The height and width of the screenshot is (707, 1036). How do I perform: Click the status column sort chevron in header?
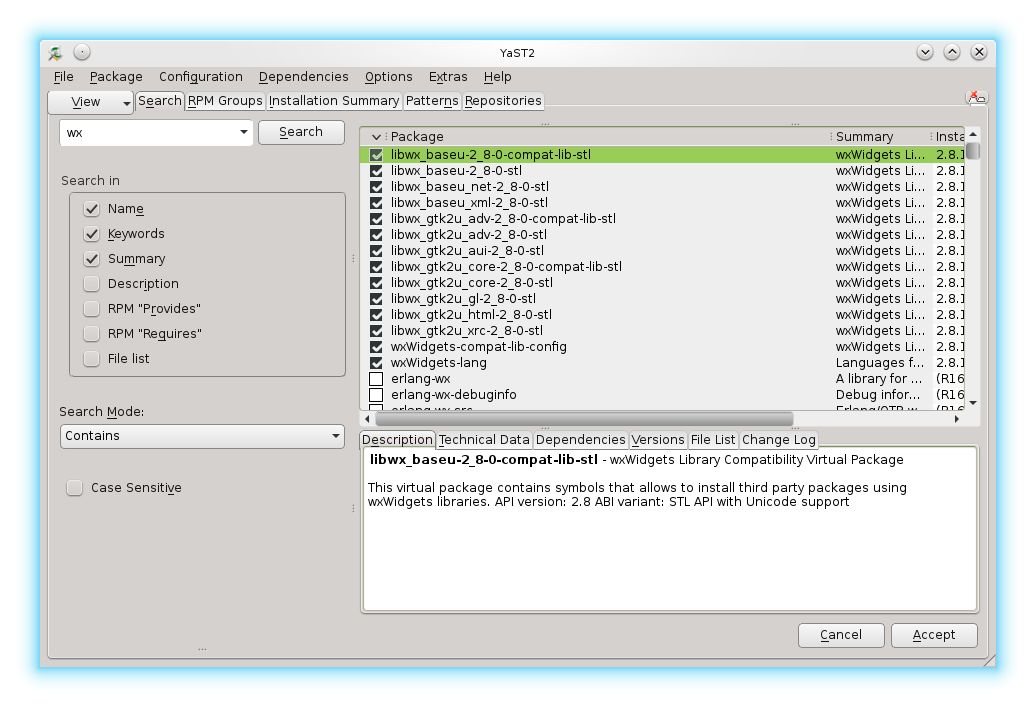[x=376, y=137]
